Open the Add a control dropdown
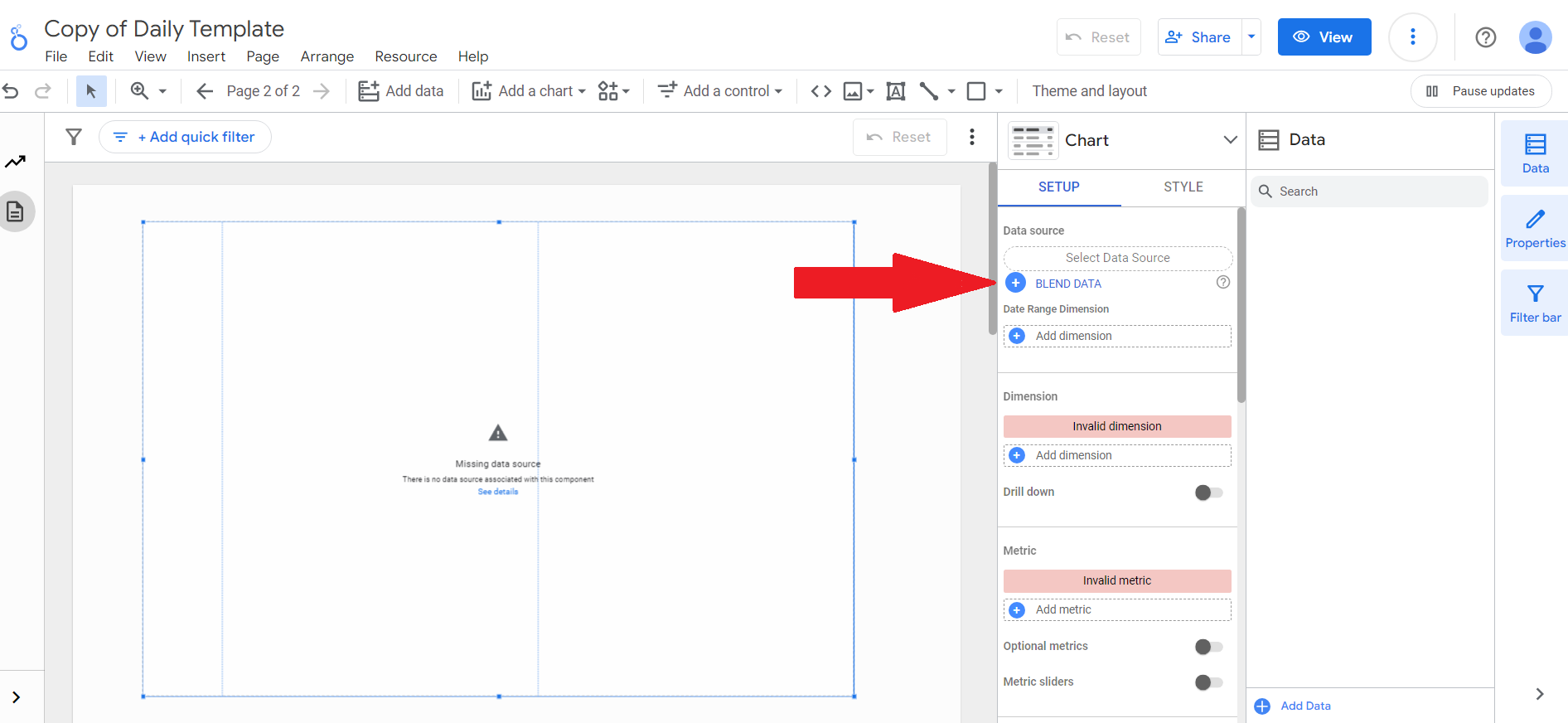 click(x=719, y=91)
